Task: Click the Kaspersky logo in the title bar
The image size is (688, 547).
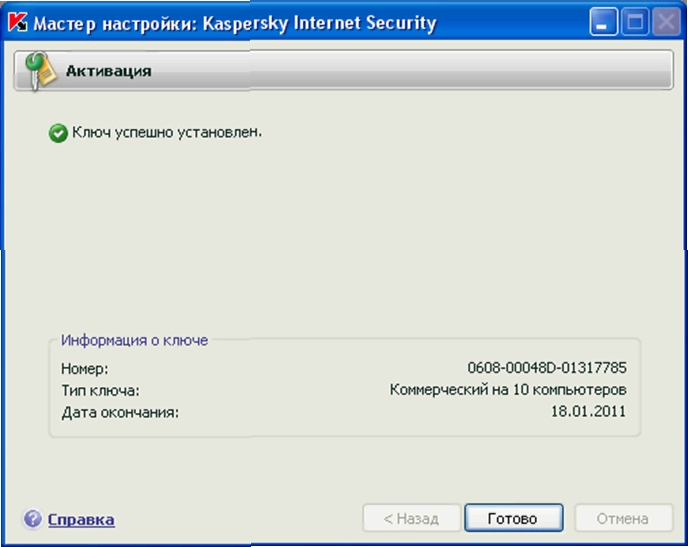Action: (x=16, y=23)
